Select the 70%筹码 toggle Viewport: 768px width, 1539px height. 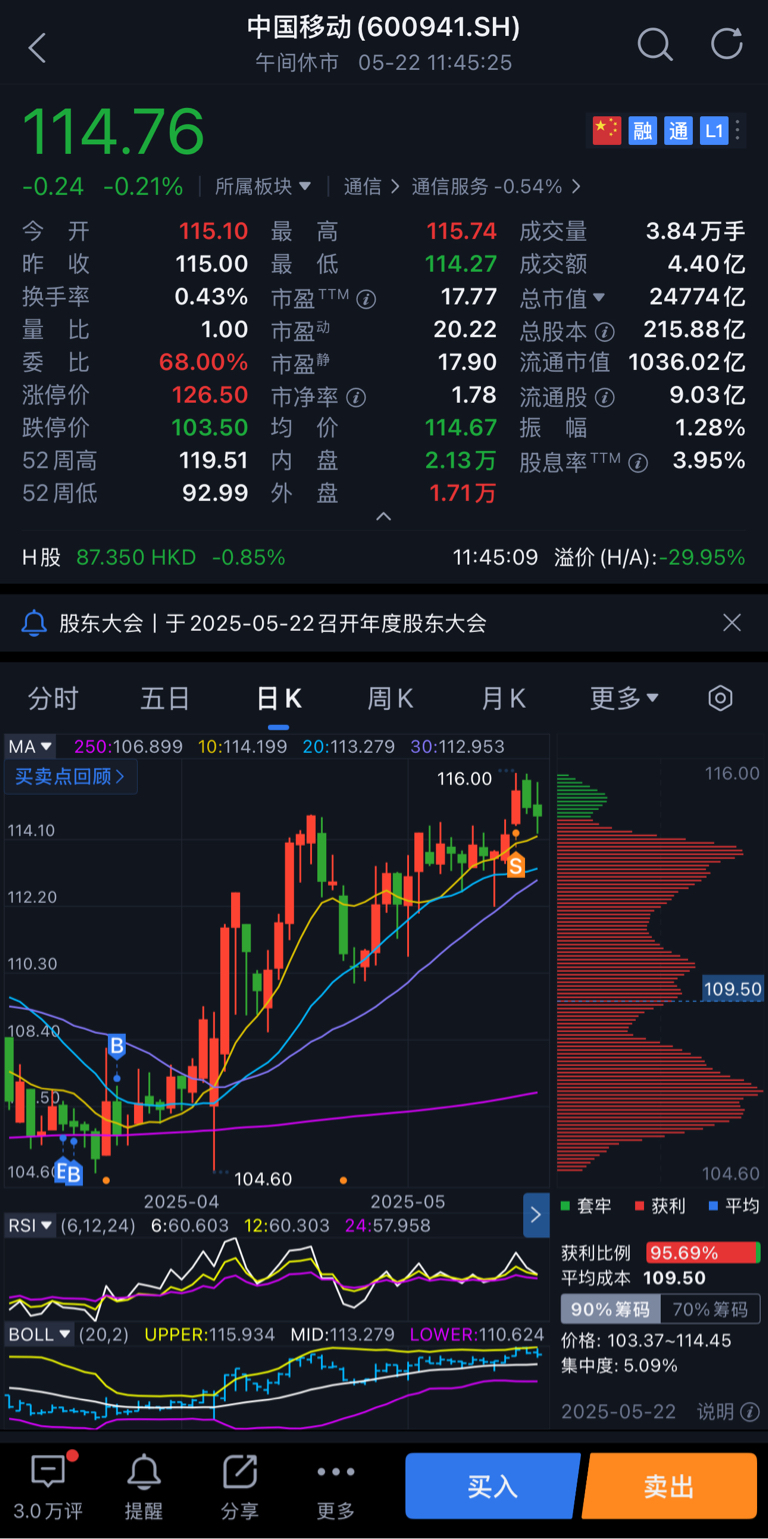coord(710,1309)
